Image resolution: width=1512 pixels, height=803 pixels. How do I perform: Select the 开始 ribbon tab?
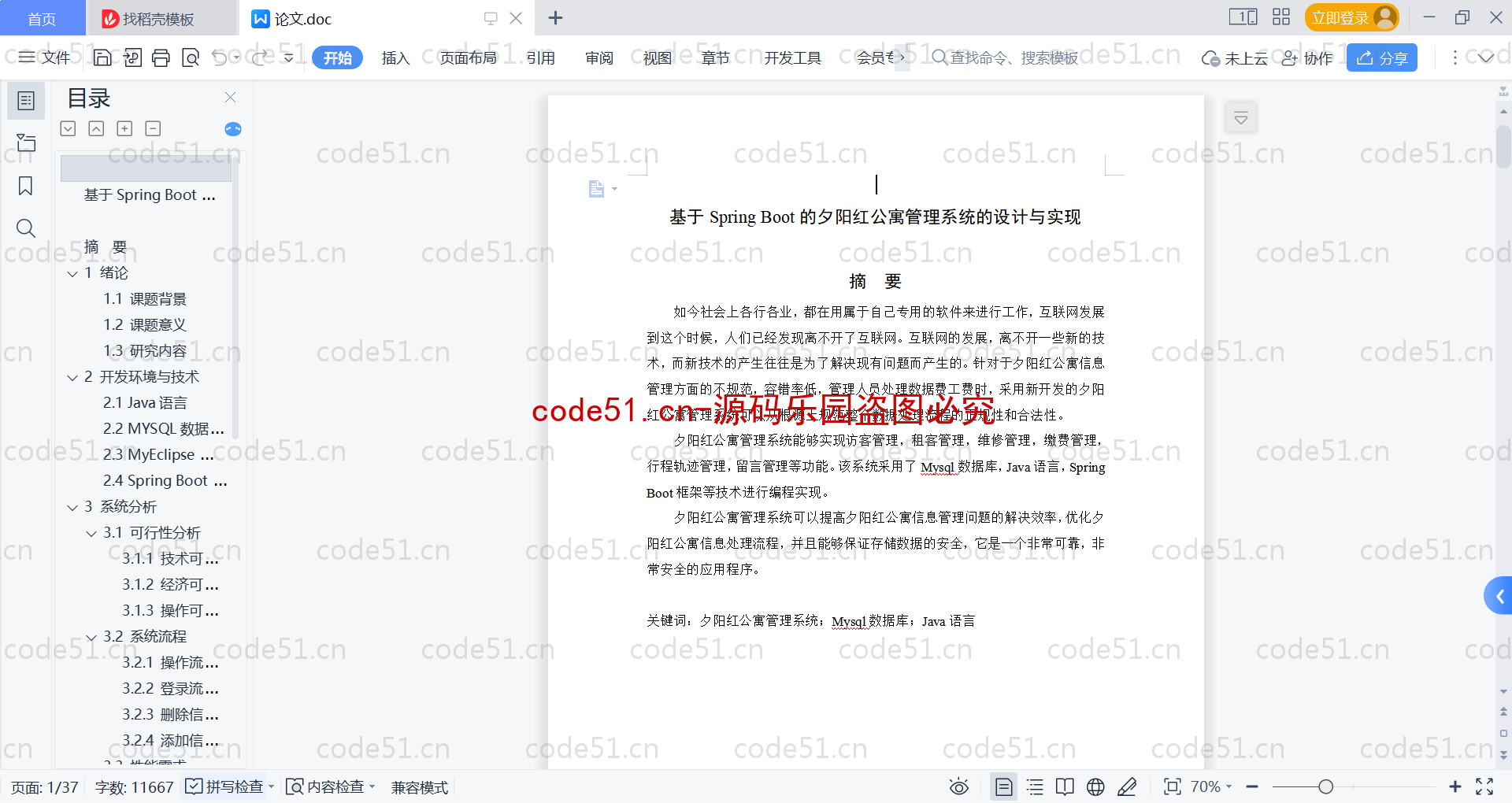(x=337, y=57)
